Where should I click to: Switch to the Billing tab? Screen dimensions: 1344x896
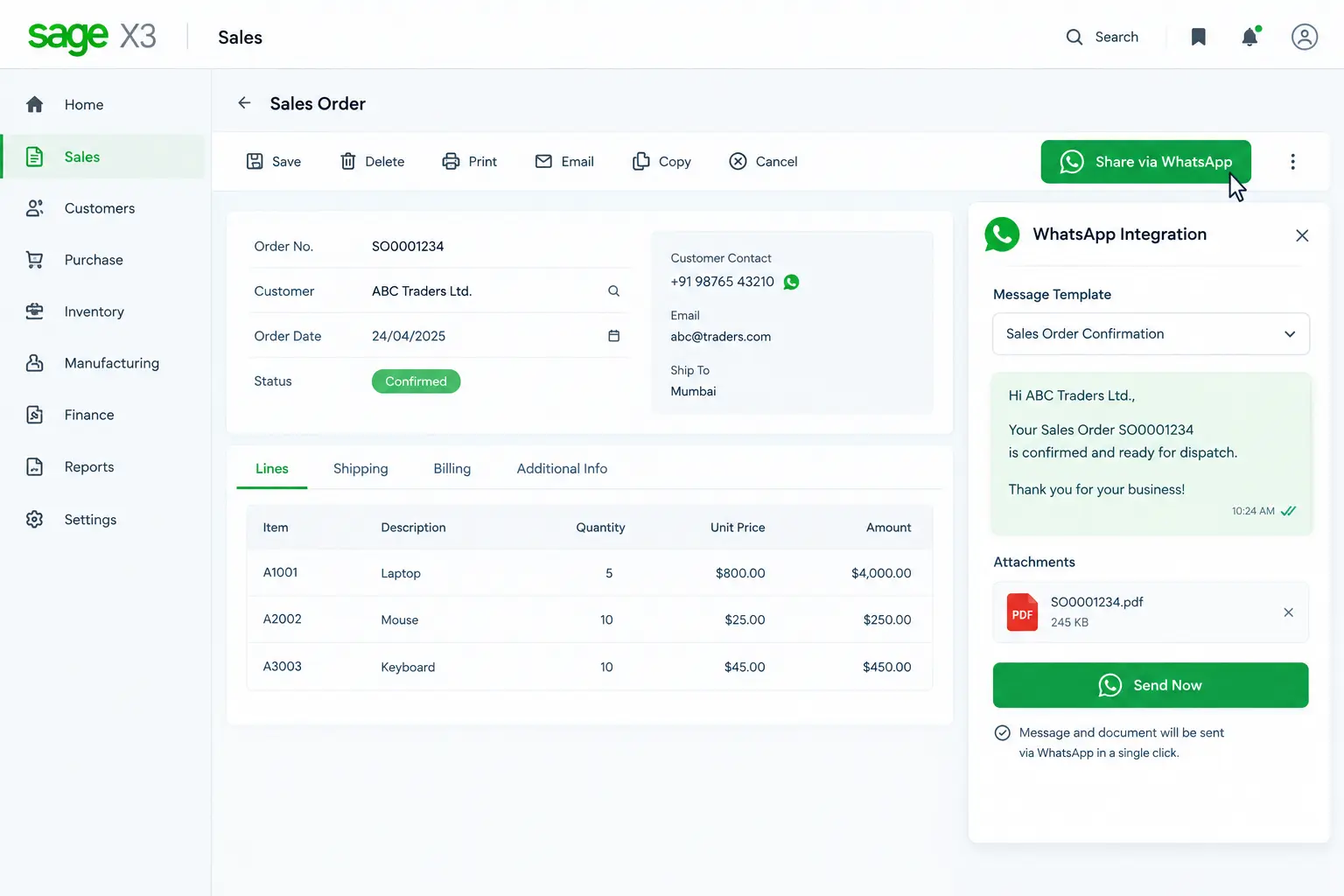452,469
